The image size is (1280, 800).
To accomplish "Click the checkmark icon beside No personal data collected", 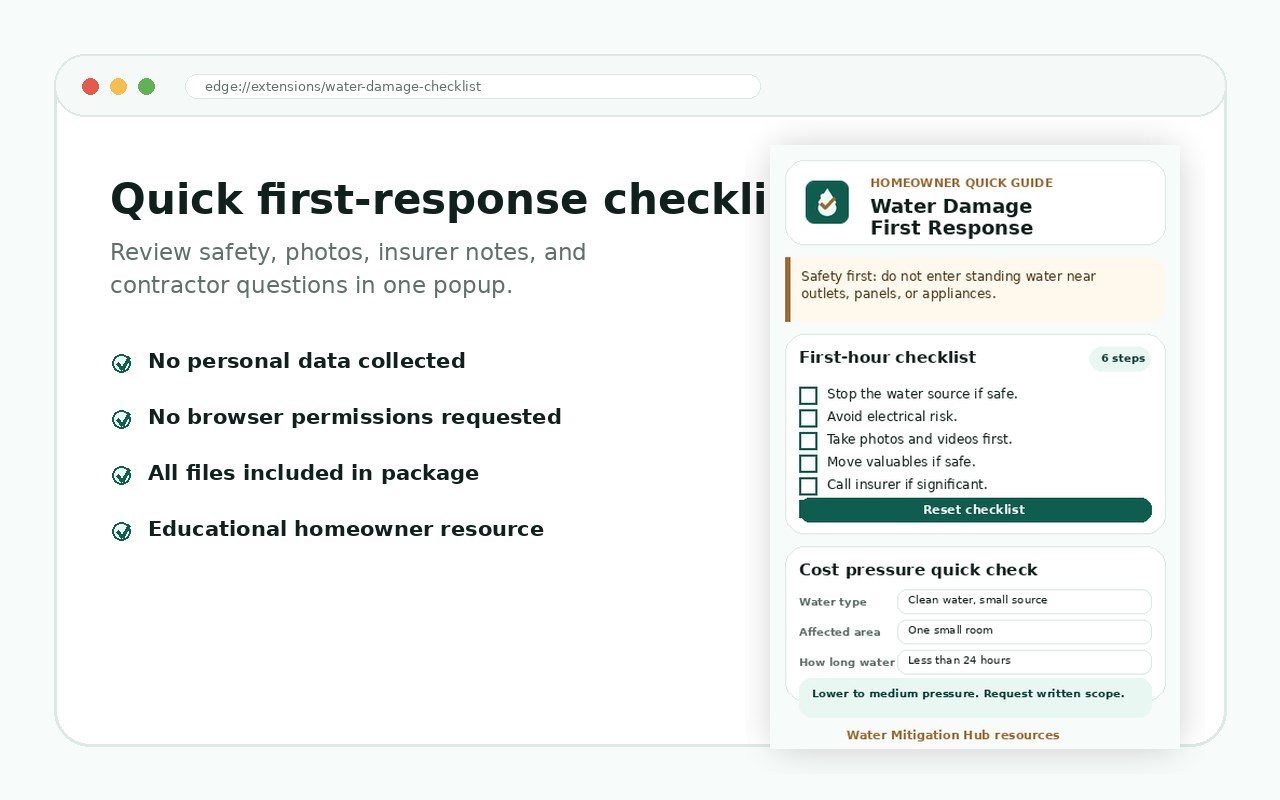I will click(x=122, y=363).
